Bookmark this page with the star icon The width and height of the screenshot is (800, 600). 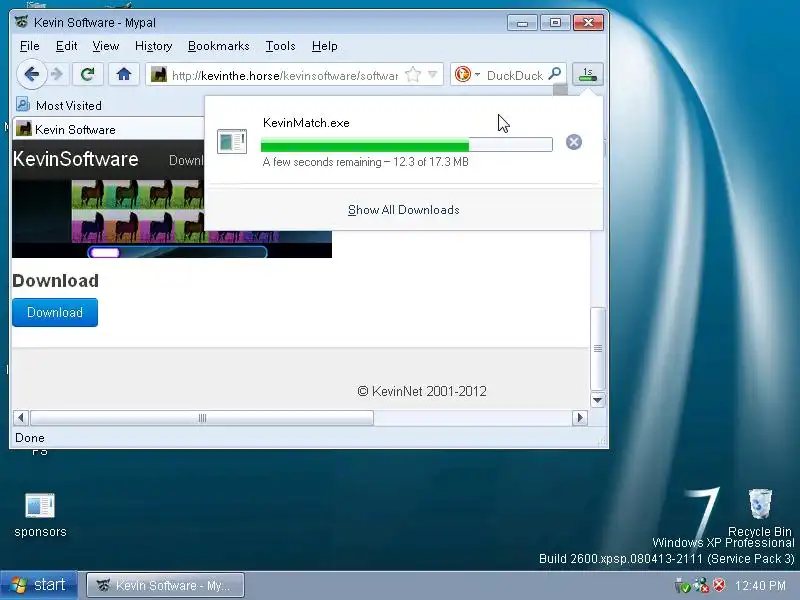413,75
